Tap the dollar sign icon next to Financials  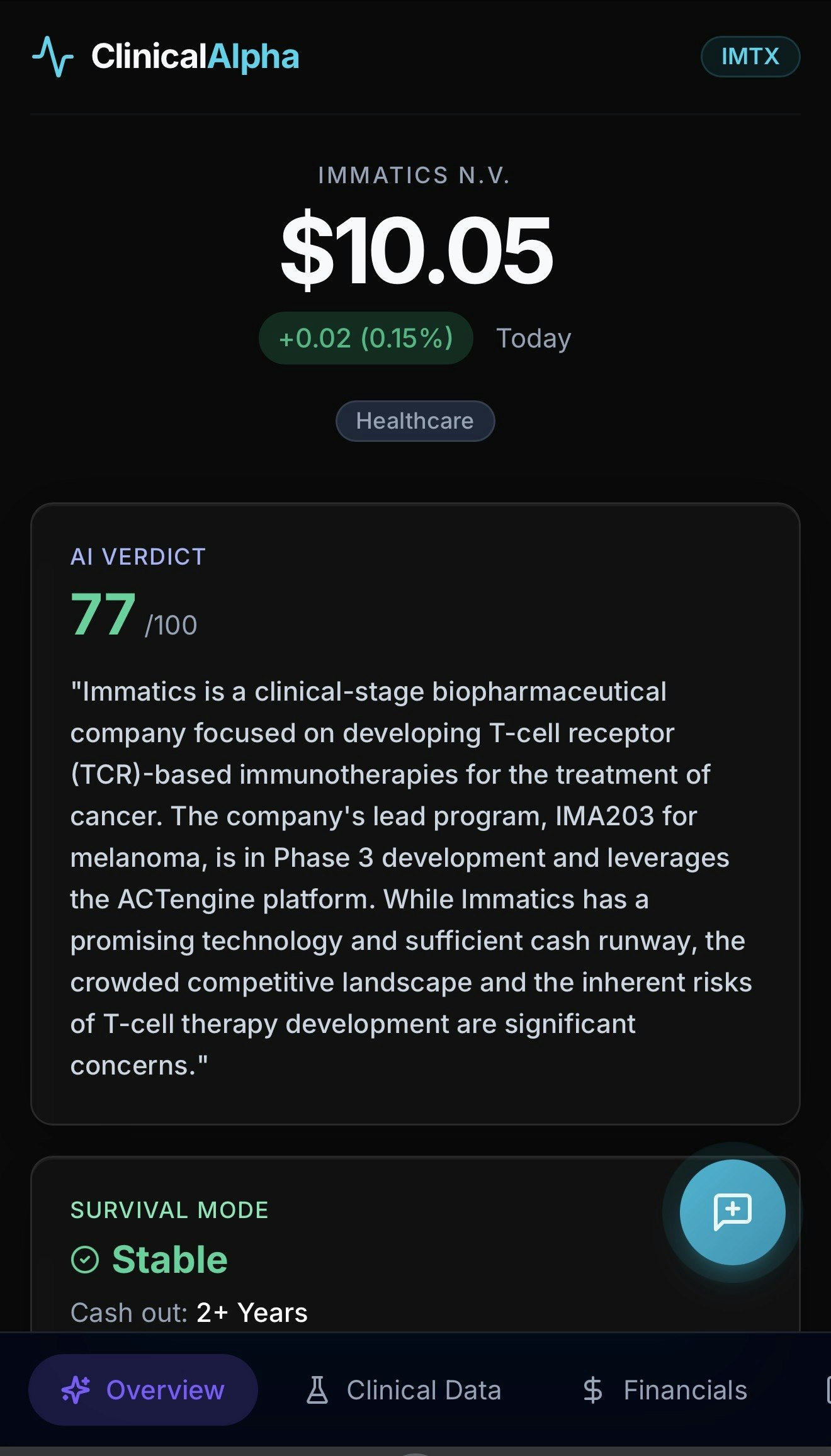point(592,1390)
